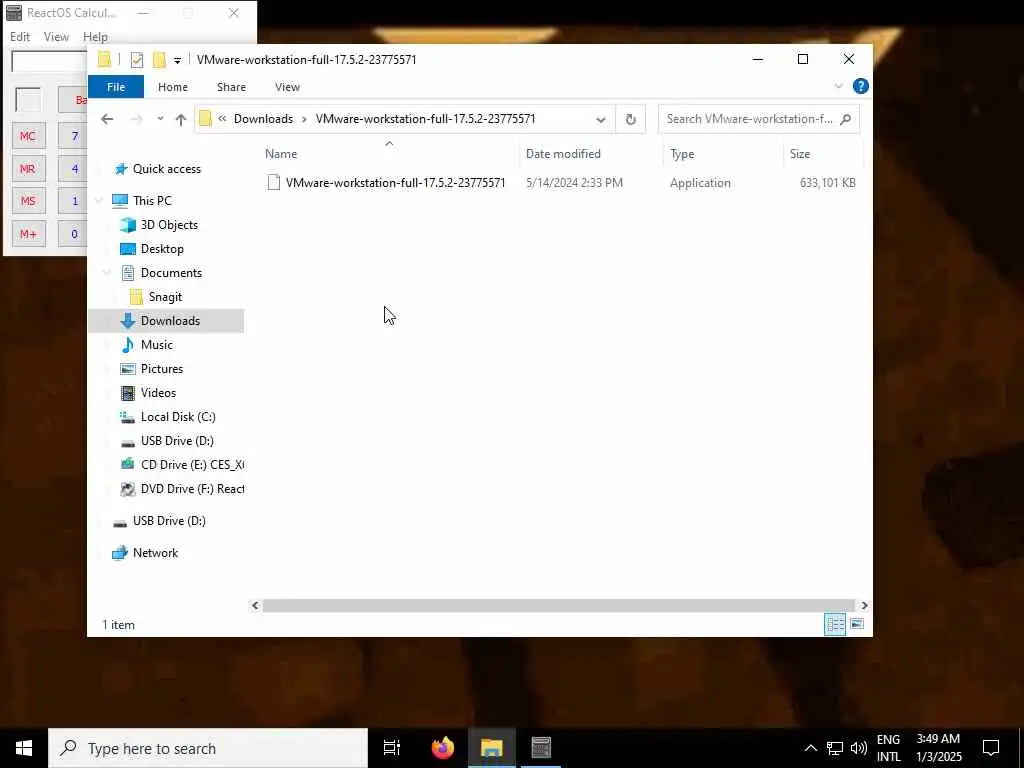
Task: Open CD Drive (E:) in sidebar
Action: click(x=192, y=465)
